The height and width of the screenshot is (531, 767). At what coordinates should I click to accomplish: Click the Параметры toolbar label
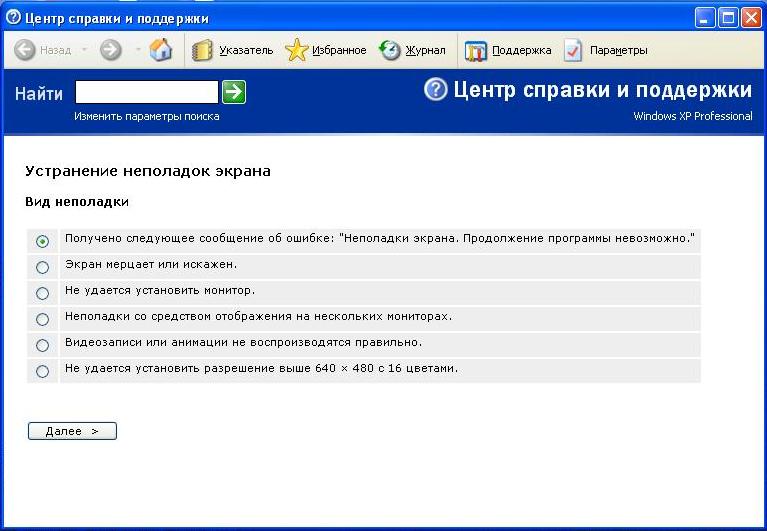[x=618, y=50]
